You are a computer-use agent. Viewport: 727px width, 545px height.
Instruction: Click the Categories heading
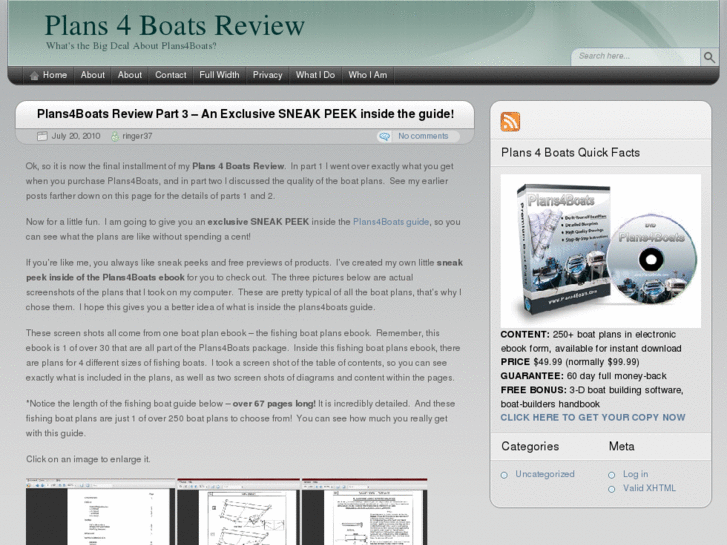click(x=530, y=446)
